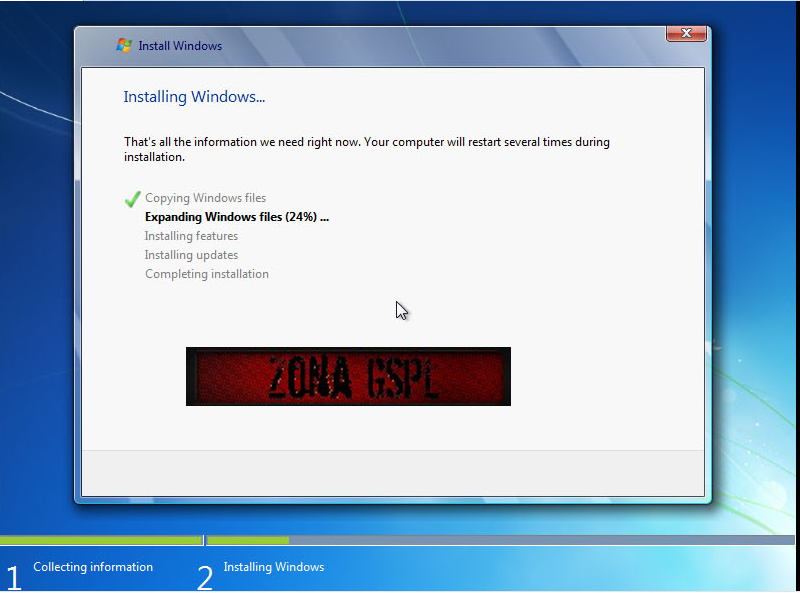The image size is (800, 593).
Task: Close the Install Windows dialog
Action: (x=686, y=33)
